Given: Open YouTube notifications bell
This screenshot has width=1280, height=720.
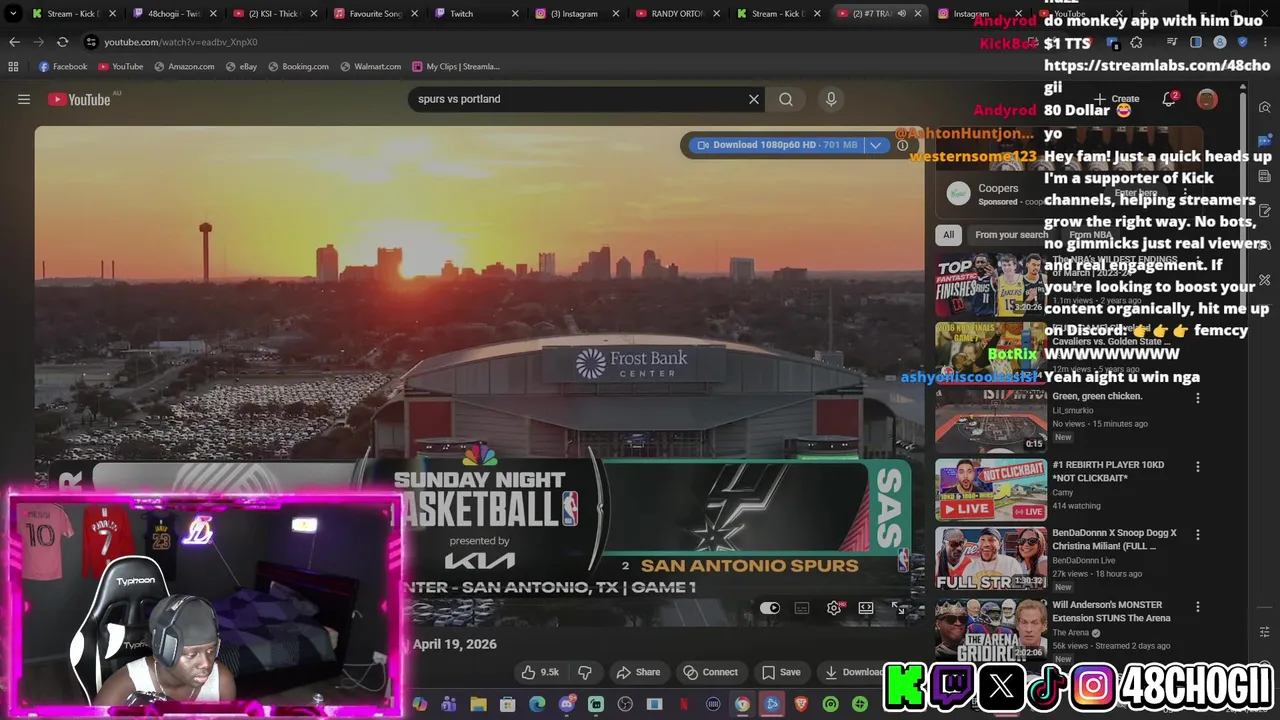Looking at the screenshot, I should pos(1168,99).
